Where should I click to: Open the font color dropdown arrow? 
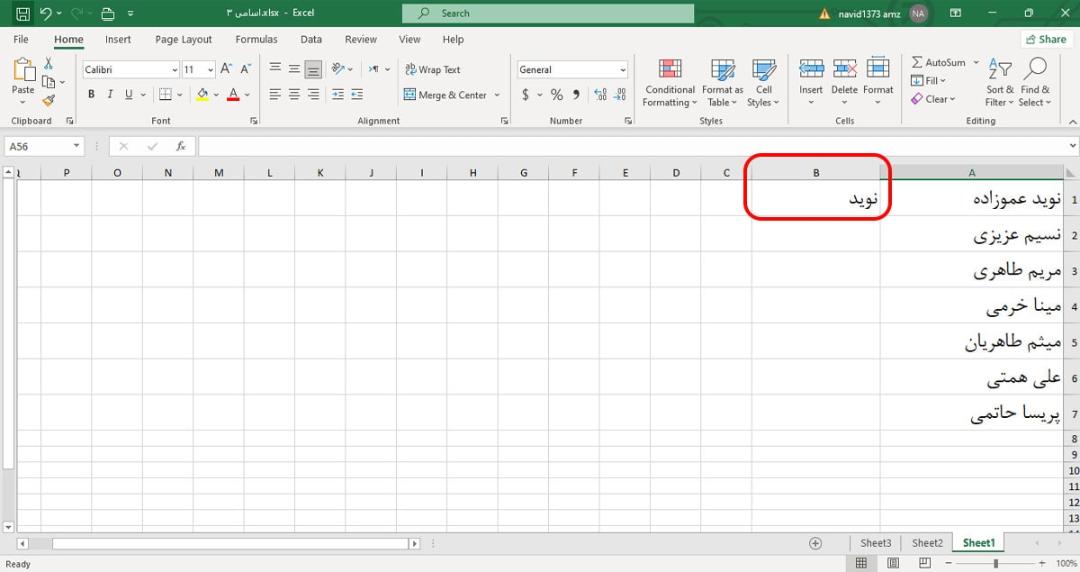(247, 95)
